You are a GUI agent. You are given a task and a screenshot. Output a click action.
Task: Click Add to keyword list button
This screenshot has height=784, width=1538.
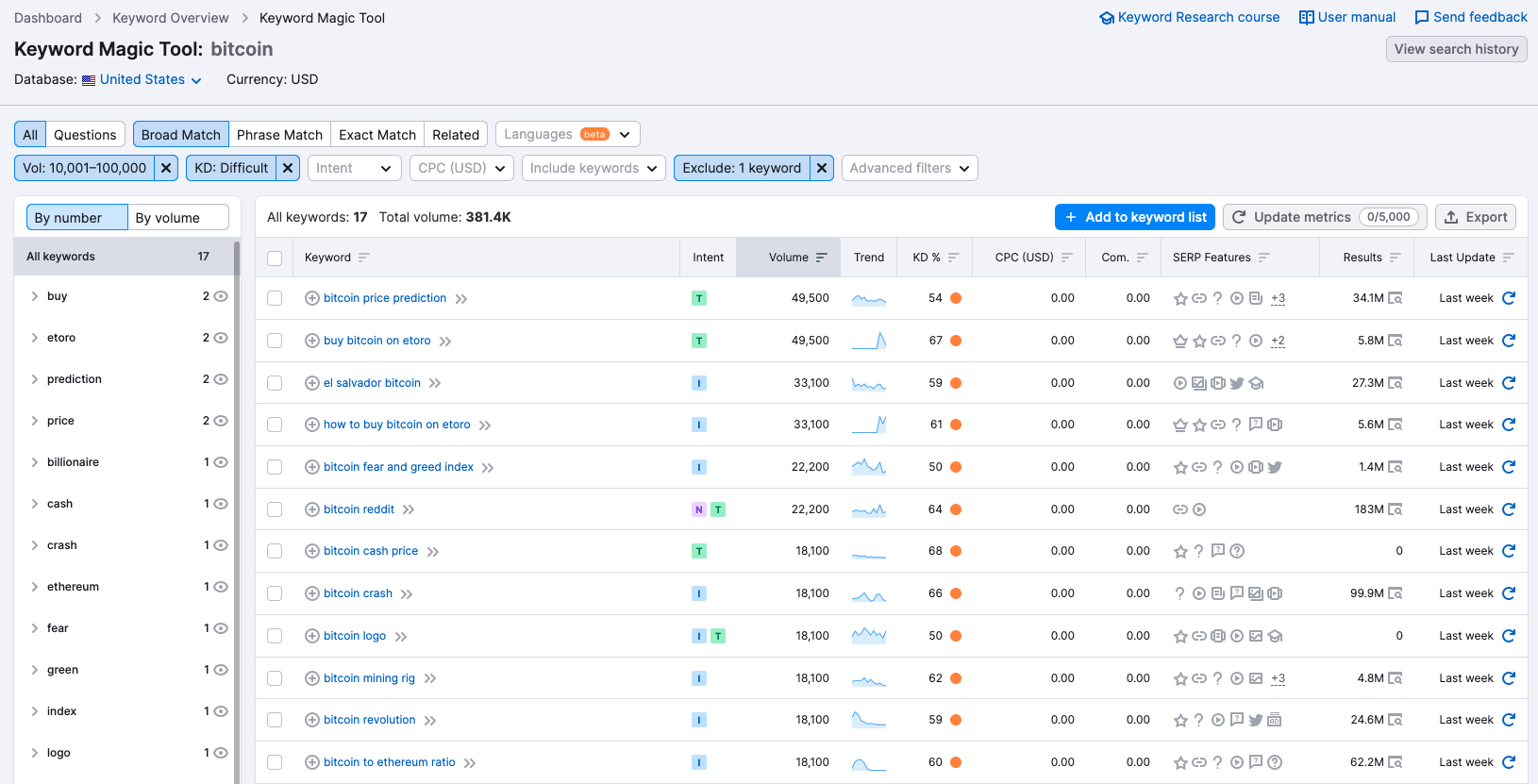(x=1135, y=217)
